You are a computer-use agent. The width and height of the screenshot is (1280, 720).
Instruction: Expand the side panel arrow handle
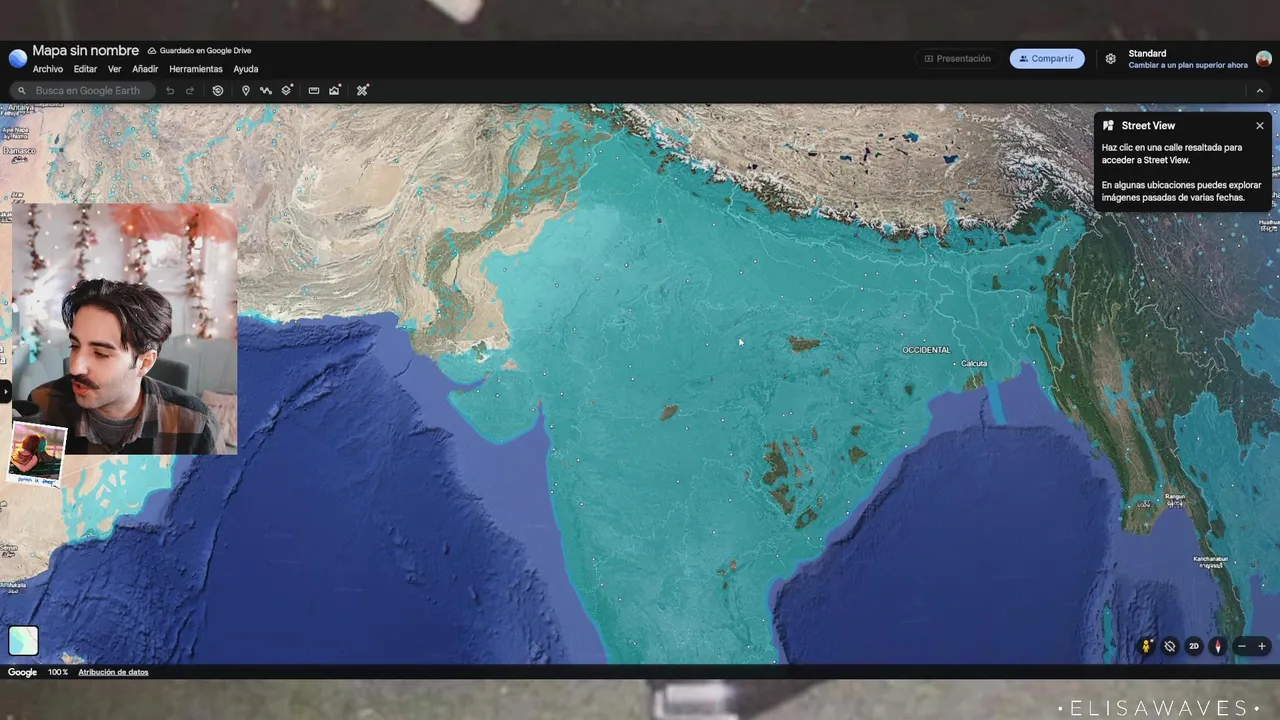[x=4, y=391]
